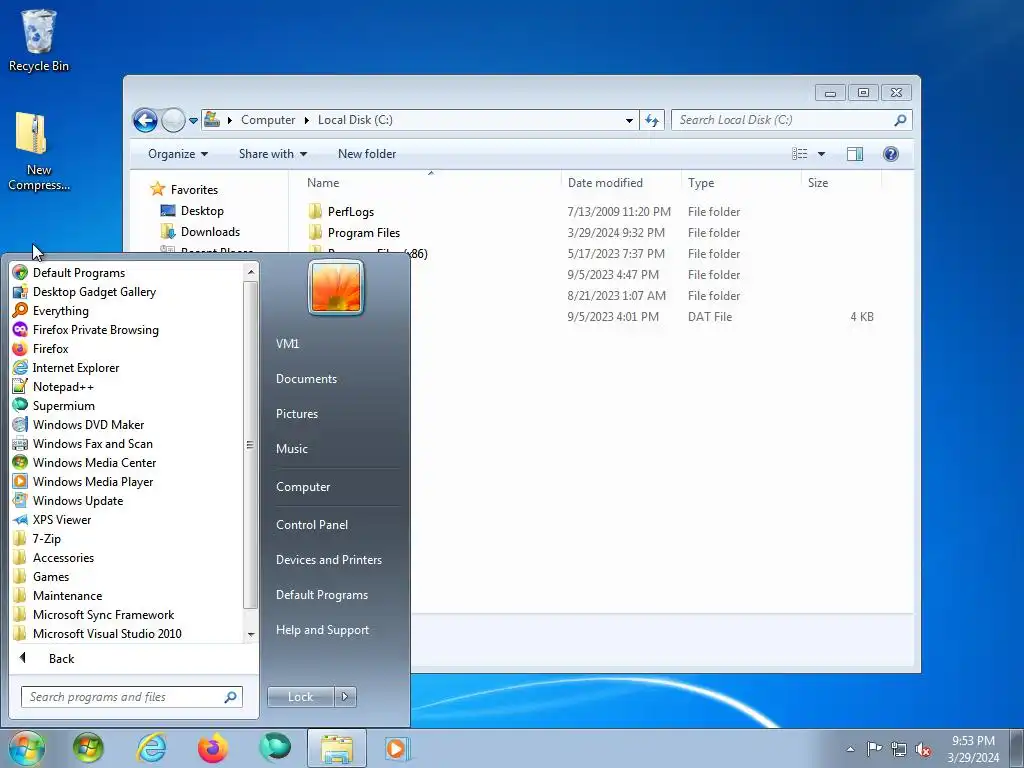Expand the 7-Zip folder
Screen dimensions: 1024x768
tap(46, 537)
